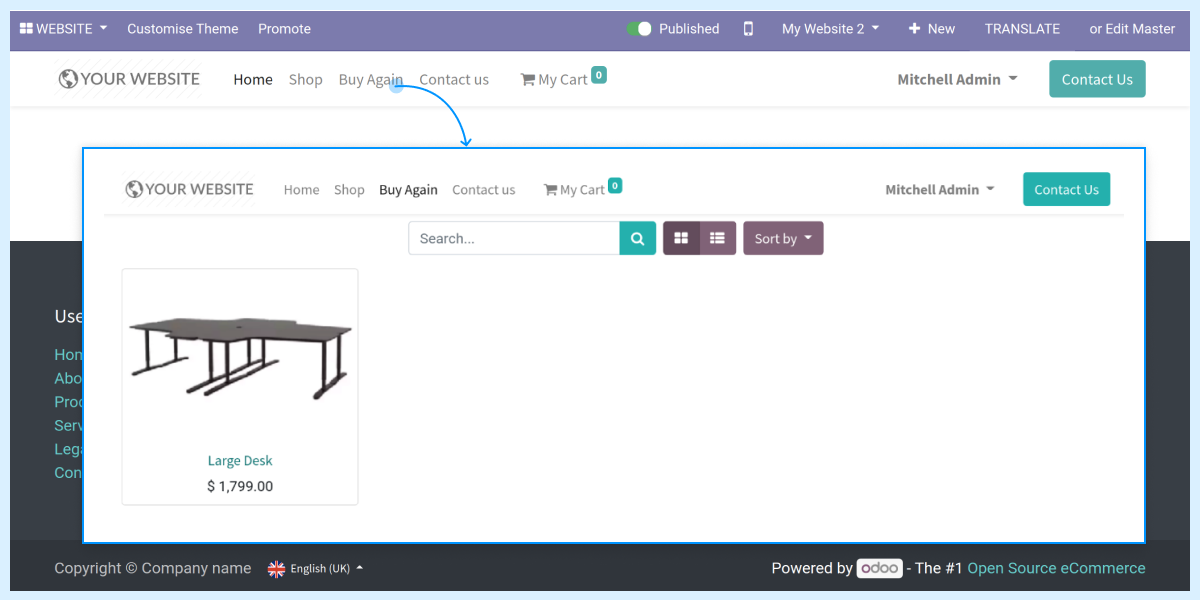Click inside the product Search field

pyautogui.click(x=510, y=238)
